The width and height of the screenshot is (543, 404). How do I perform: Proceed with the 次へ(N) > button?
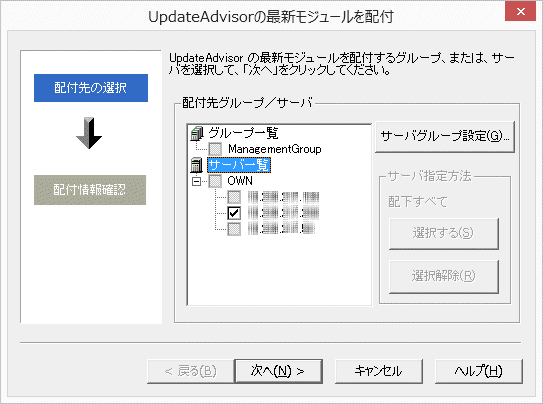click(278, 371)
